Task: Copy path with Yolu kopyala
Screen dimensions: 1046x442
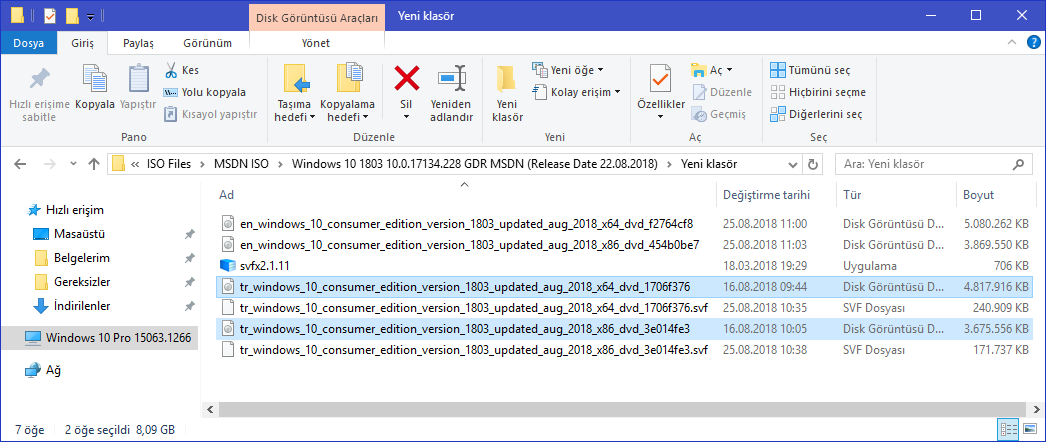Action: point(205,92)
